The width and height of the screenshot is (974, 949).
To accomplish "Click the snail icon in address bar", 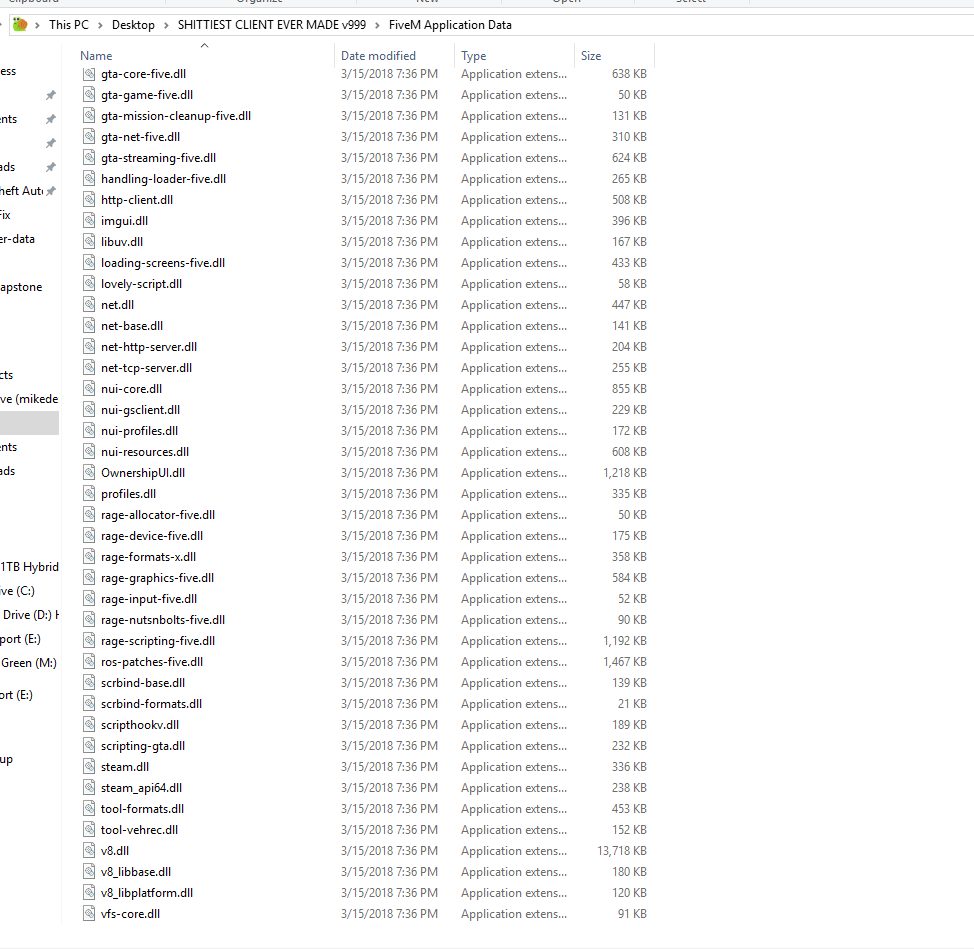I will pos(20,25).
